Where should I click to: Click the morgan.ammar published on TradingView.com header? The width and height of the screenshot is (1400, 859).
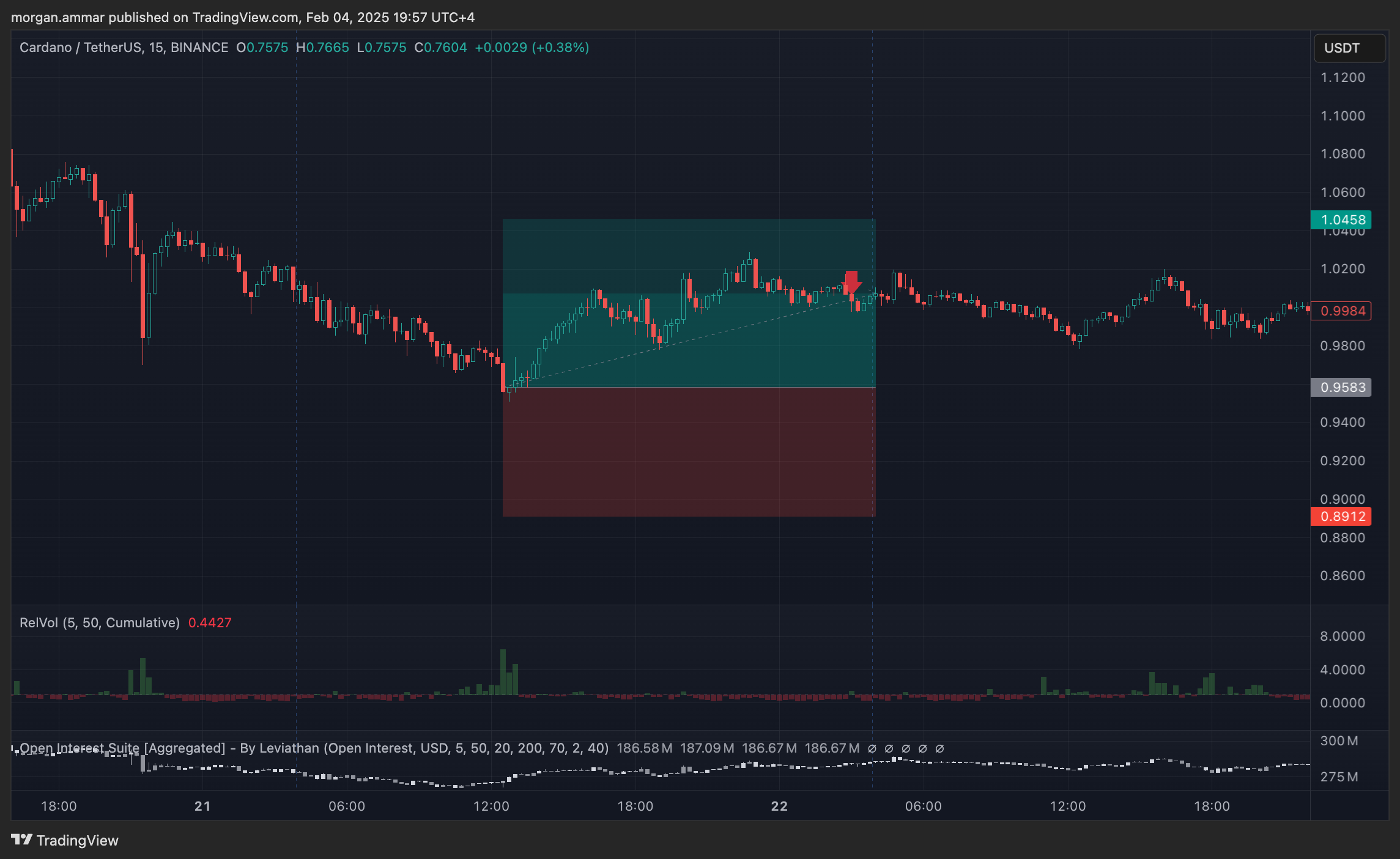243,17
